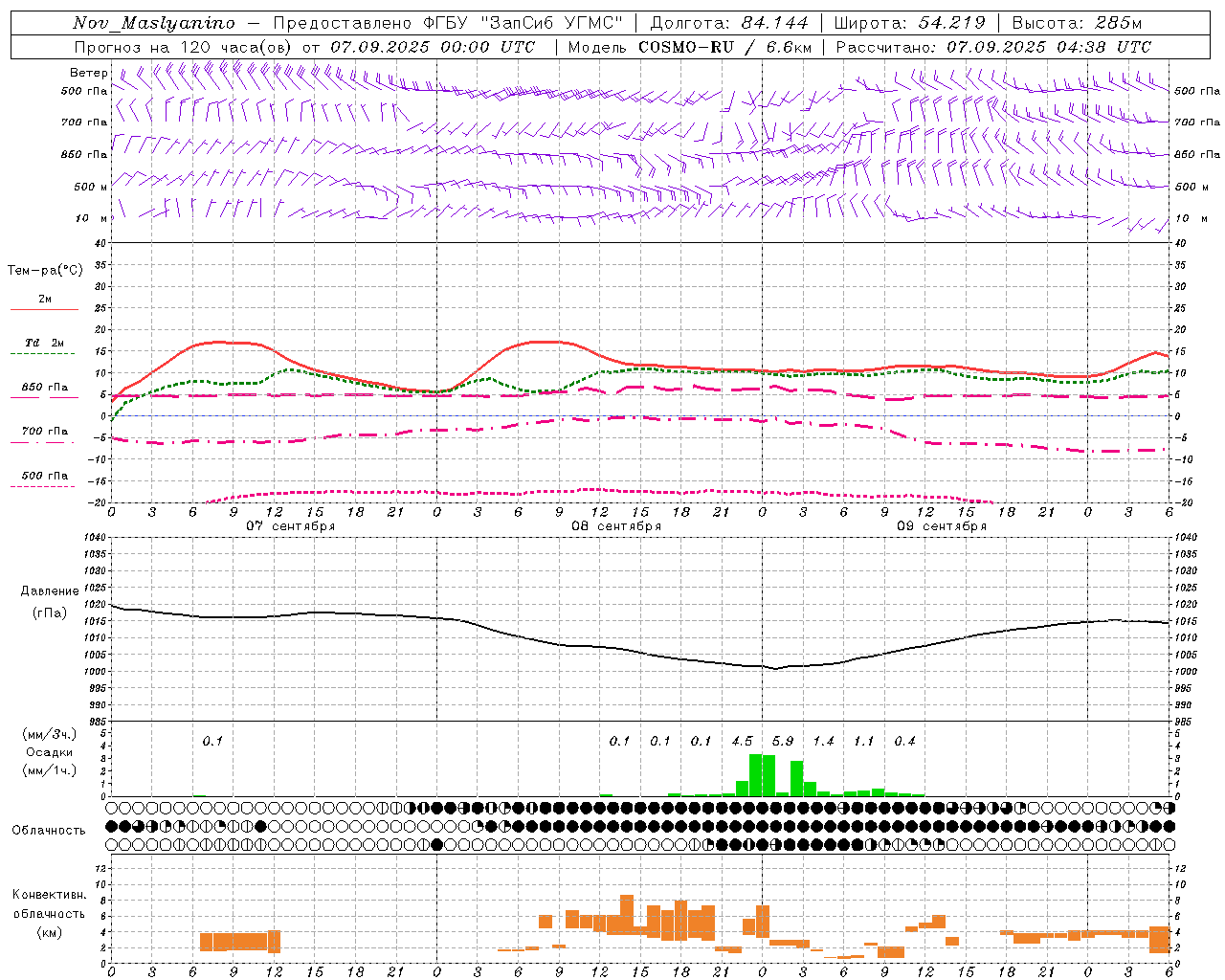Click the station name Nov_Maslyanino

click(x=153, y=23)
